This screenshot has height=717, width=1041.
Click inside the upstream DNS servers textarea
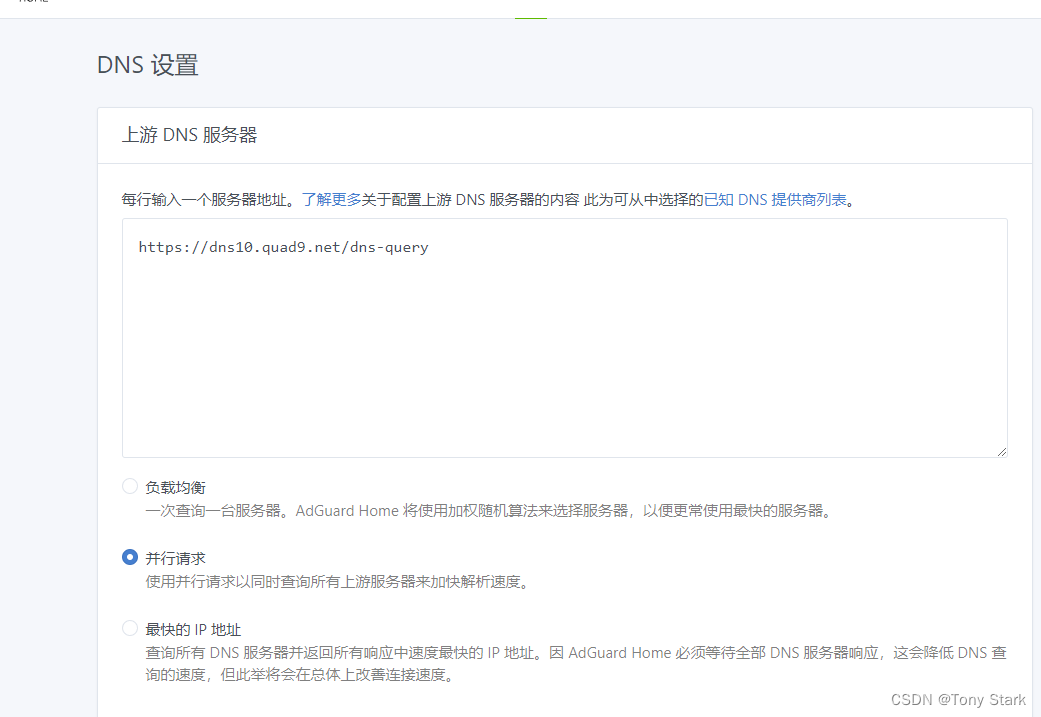(x=565, y=338)
